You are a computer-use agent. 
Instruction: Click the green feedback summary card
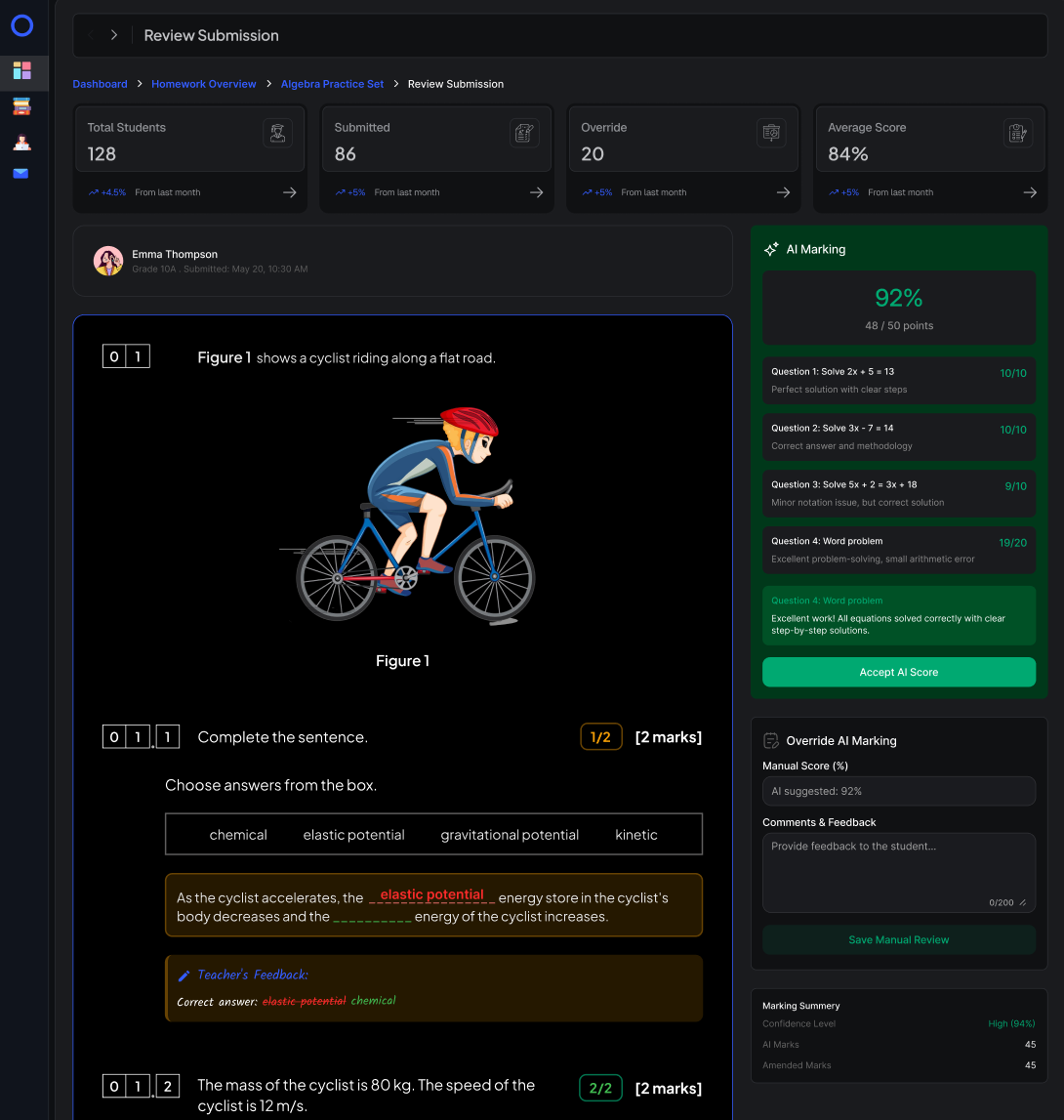click(x=898, y=616)
